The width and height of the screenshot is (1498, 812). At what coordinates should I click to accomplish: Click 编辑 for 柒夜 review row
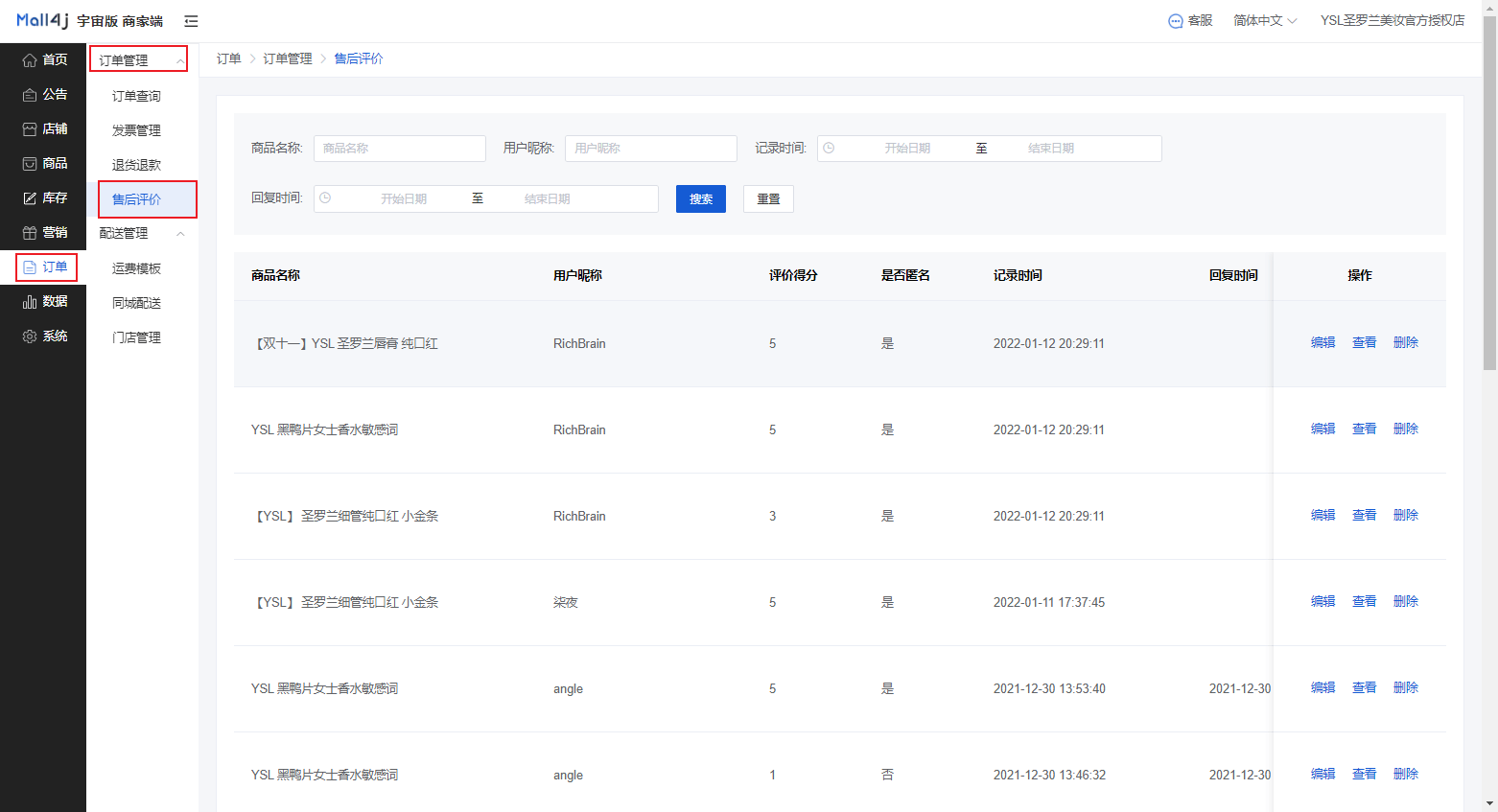(1323, 602)
